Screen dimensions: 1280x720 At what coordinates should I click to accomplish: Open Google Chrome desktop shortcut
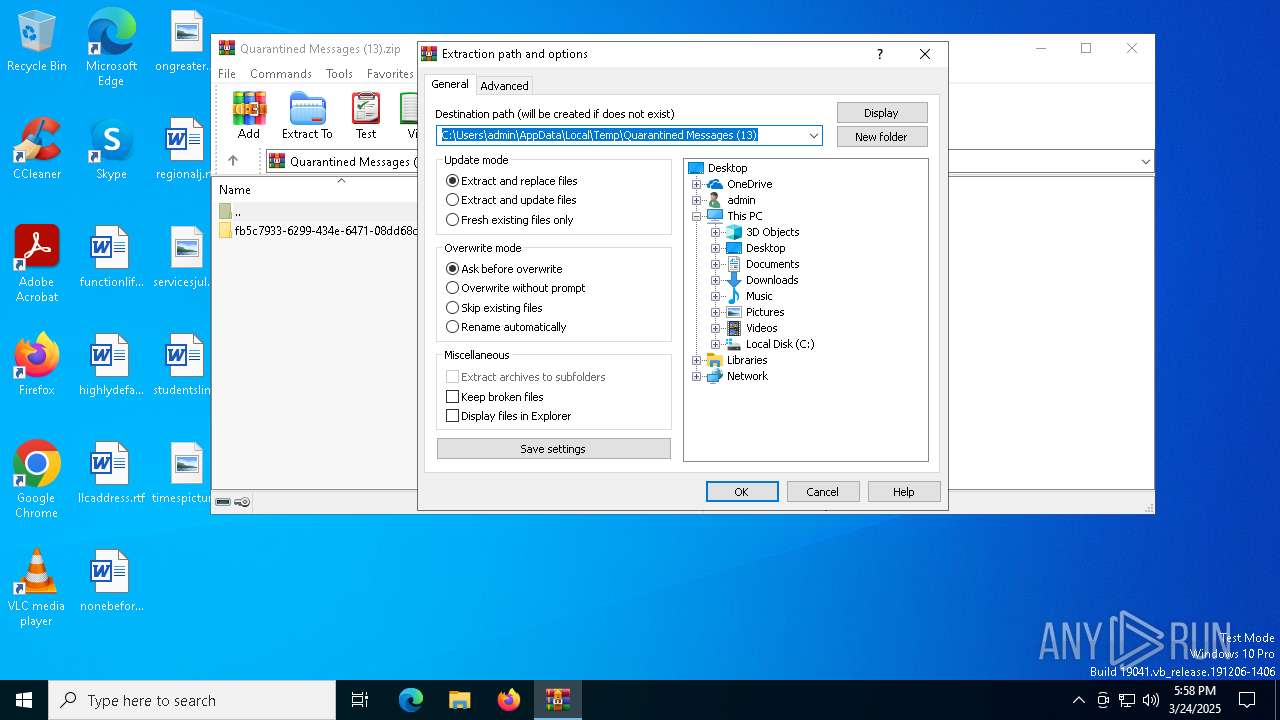37,480
